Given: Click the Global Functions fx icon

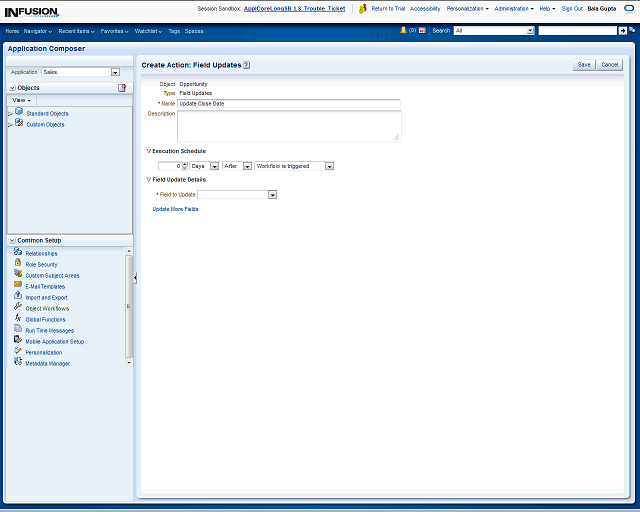Looking at the screenshot, I should (x=18, y=318).
